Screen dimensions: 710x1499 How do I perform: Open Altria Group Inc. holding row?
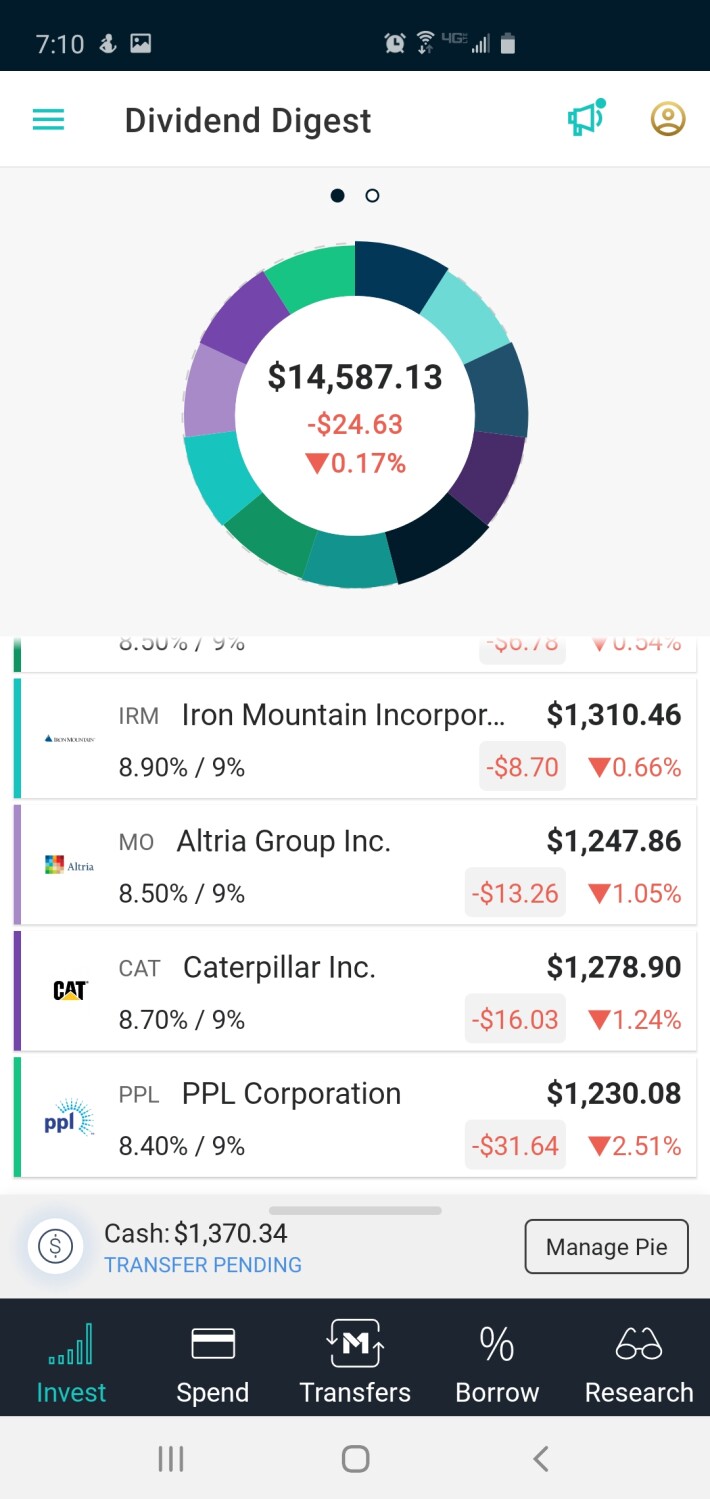(355, 865)
